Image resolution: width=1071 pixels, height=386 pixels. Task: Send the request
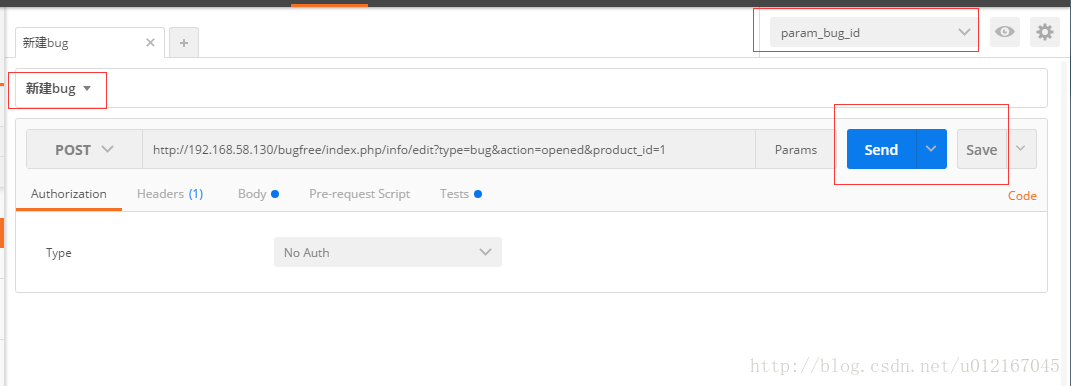pos(881,150)
